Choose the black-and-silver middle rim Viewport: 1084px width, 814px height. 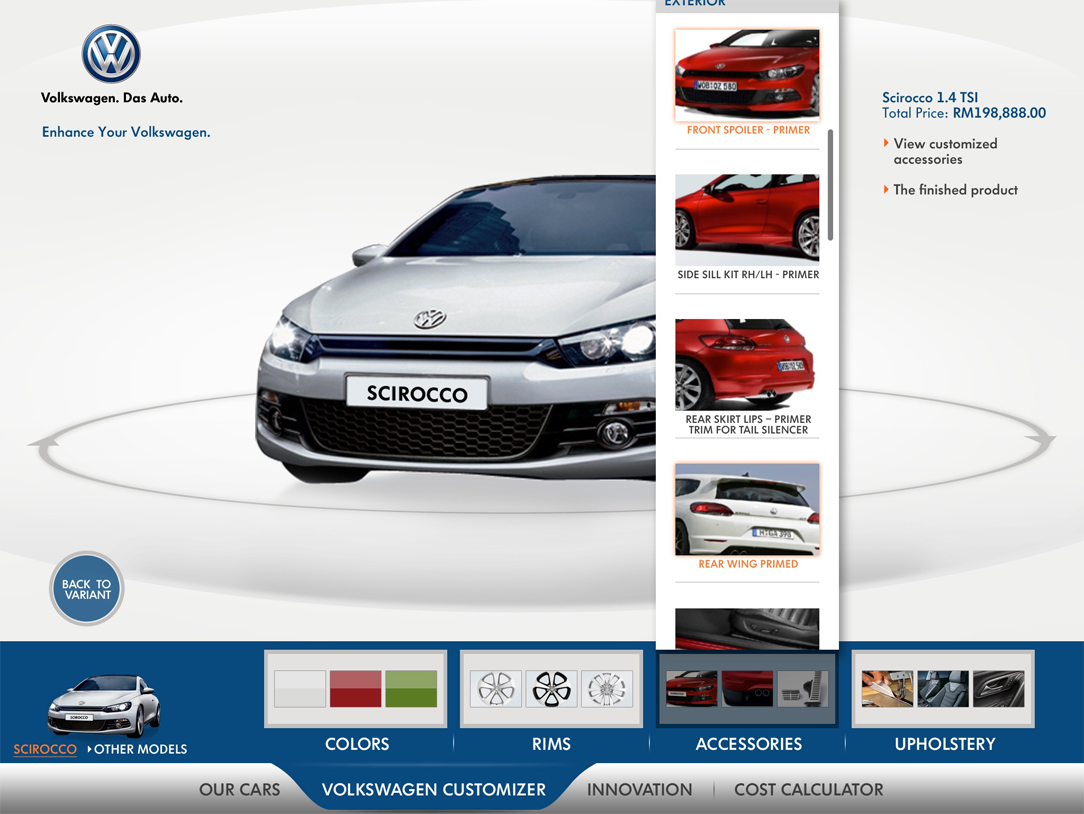551,688
